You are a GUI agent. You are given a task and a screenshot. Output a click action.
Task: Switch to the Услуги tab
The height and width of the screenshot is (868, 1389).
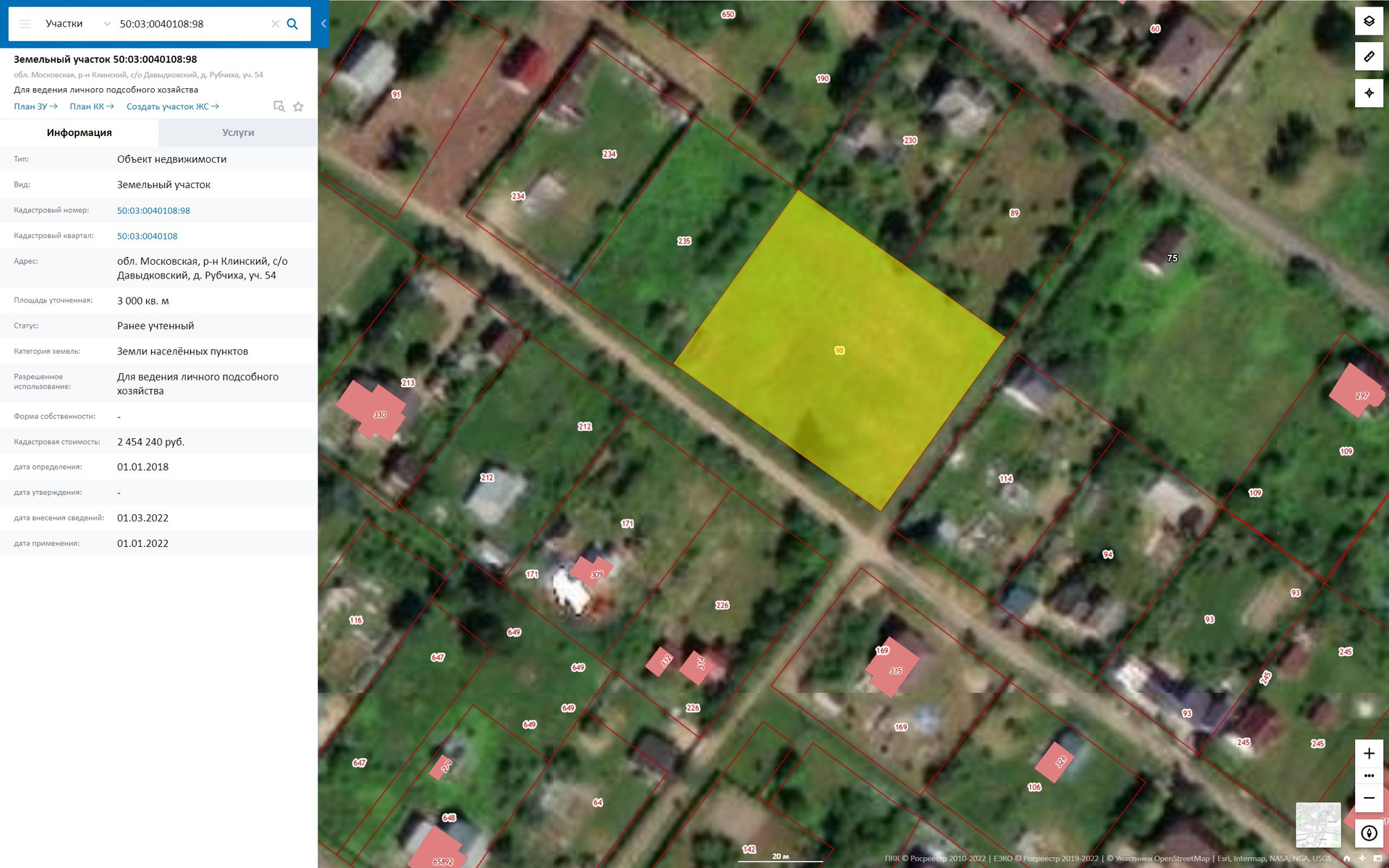point(238,132)
